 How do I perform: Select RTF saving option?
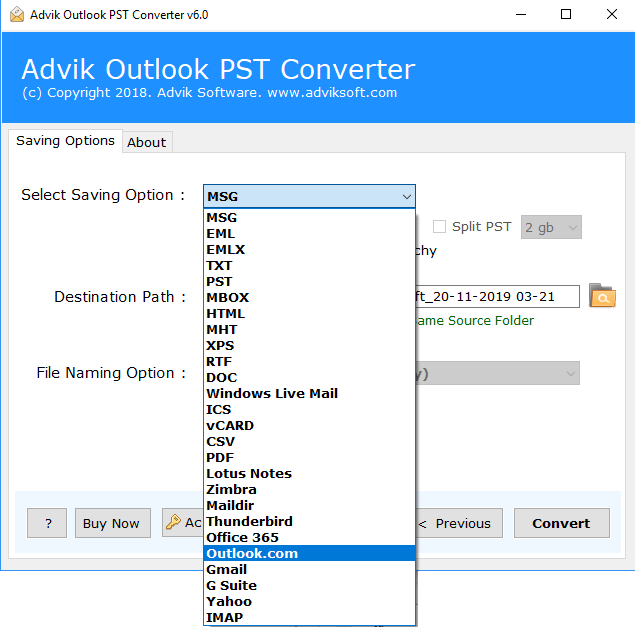[x=309, y=362]
